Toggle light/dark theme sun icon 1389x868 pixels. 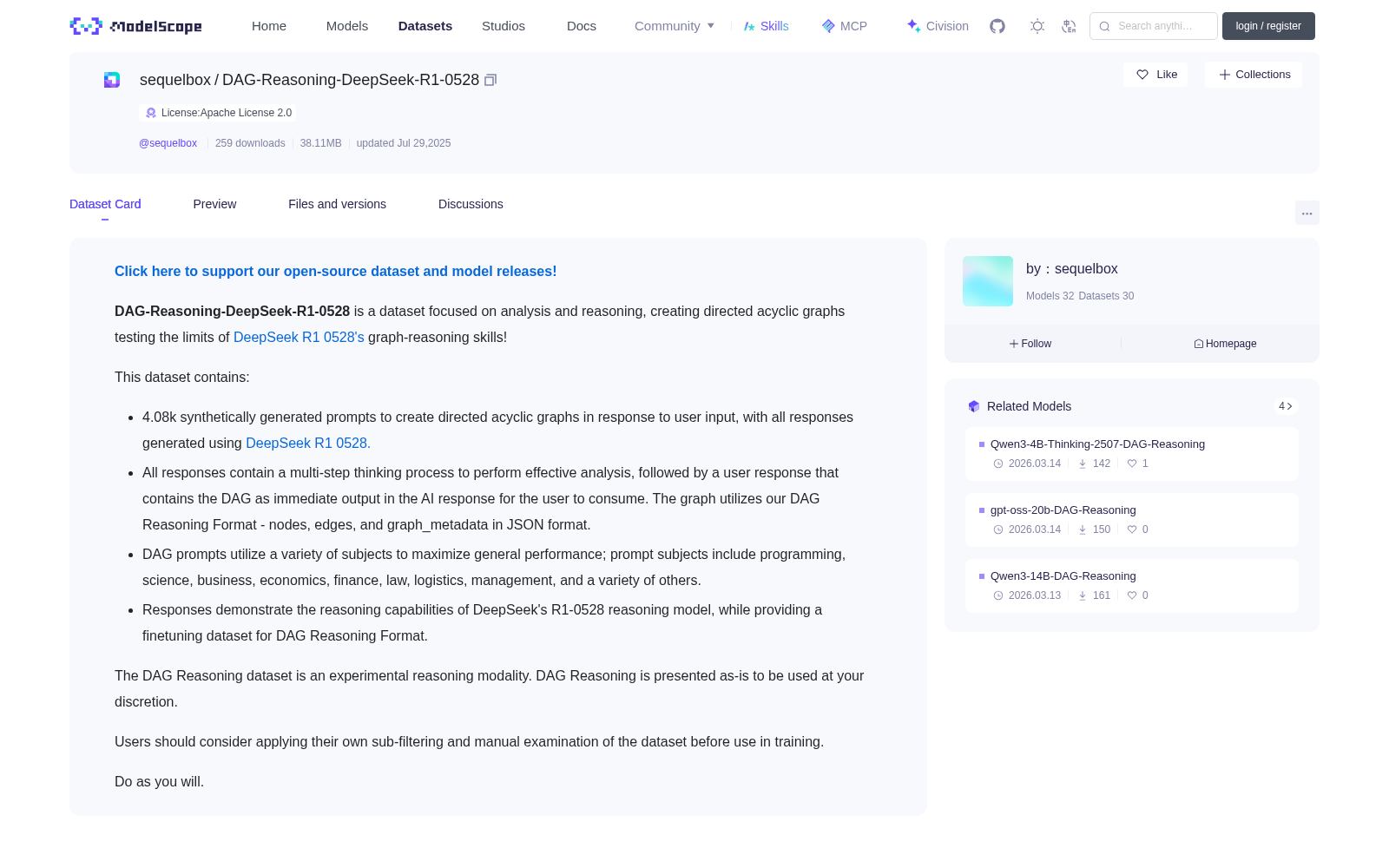[x=1037, y=26]
